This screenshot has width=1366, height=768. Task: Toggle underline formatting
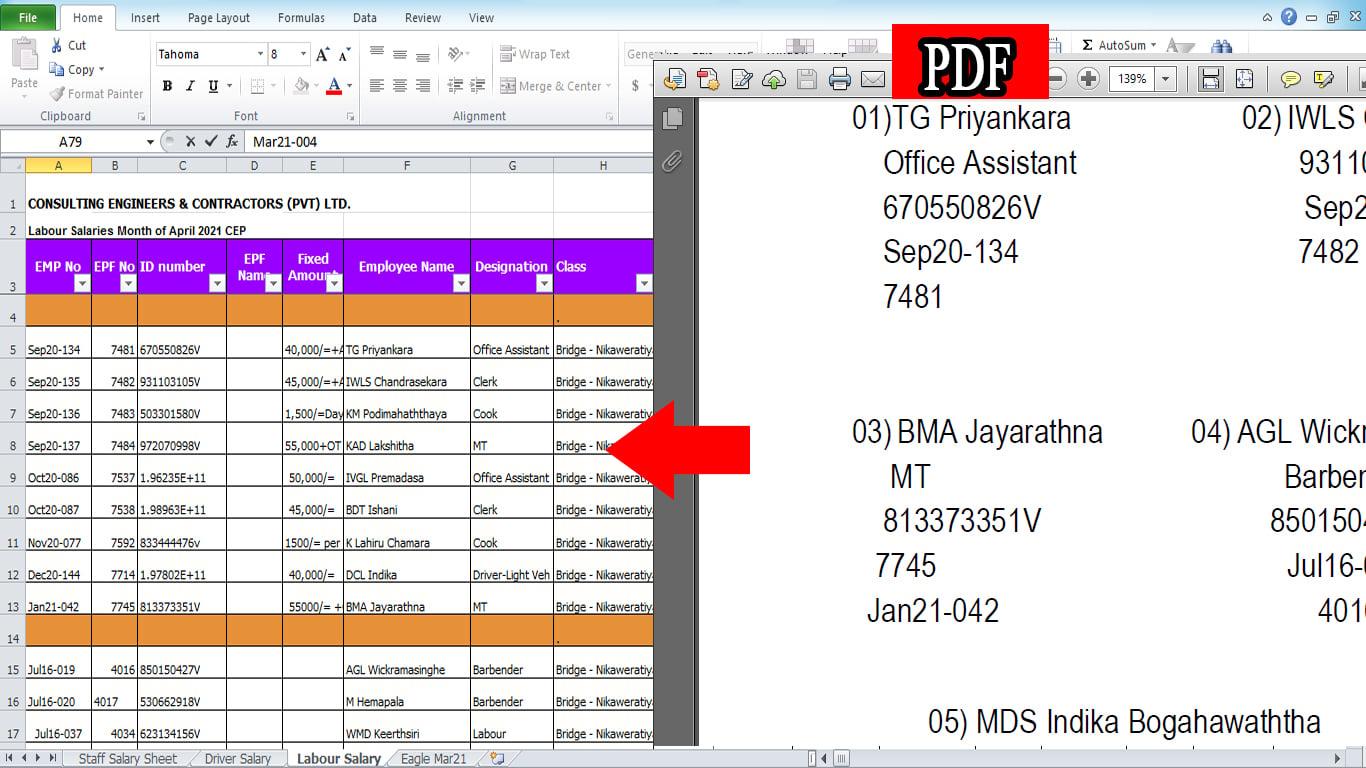[212, 87]
